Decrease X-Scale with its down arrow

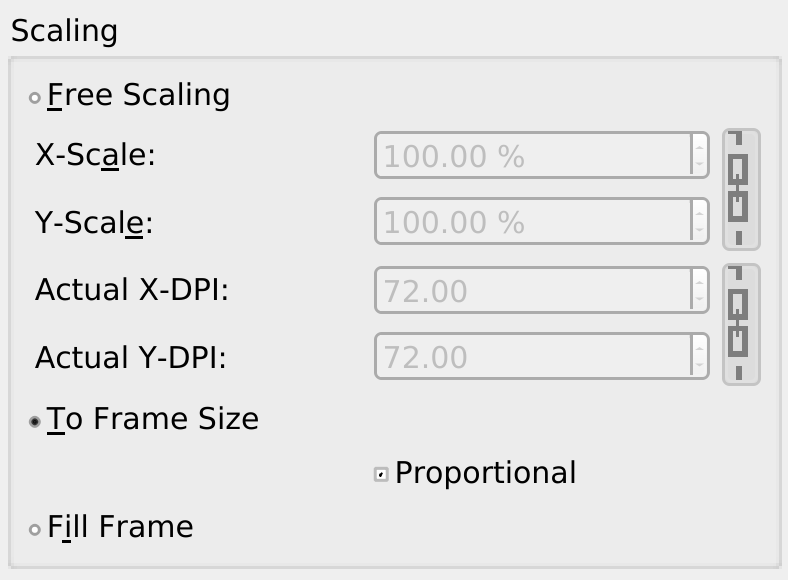699,165
